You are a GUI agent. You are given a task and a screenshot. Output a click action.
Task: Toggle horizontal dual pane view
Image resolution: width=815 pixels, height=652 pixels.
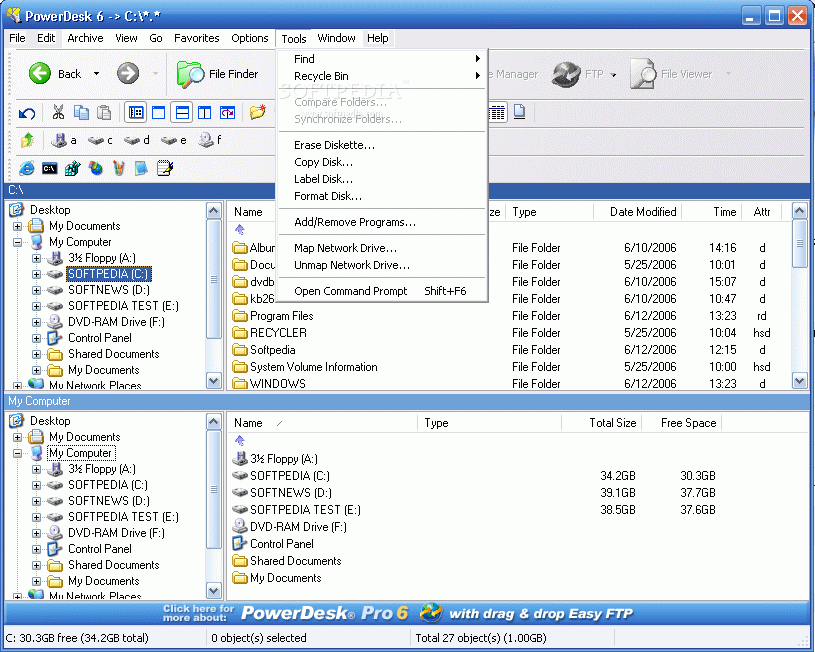(x=182, y=112)
